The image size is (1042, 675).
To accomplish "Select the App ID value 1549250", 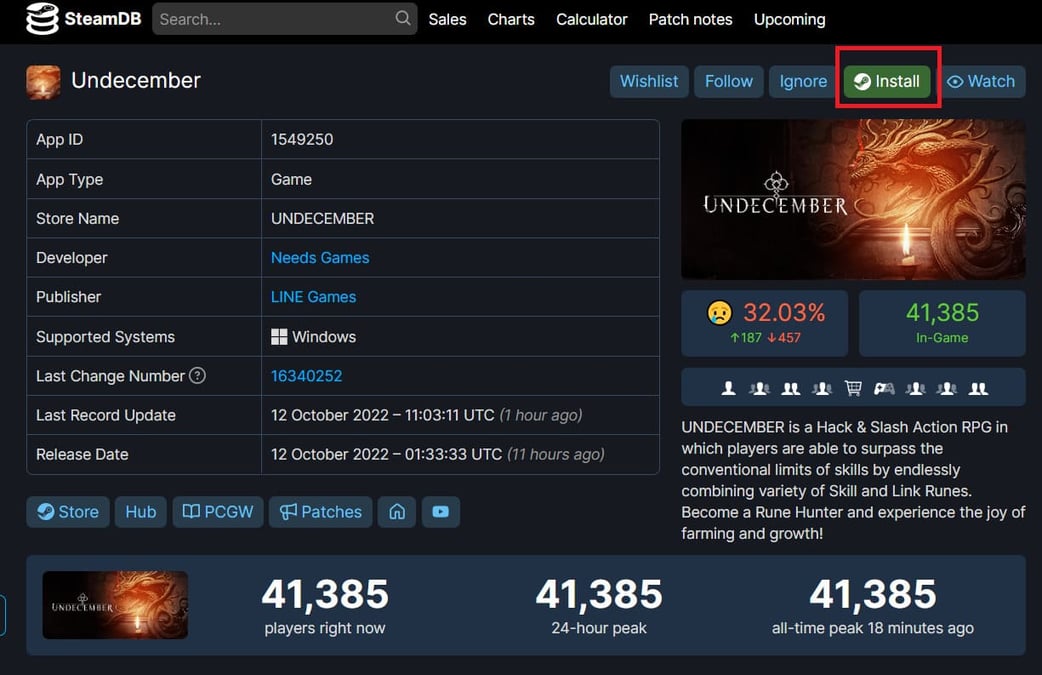I will 302,140.
